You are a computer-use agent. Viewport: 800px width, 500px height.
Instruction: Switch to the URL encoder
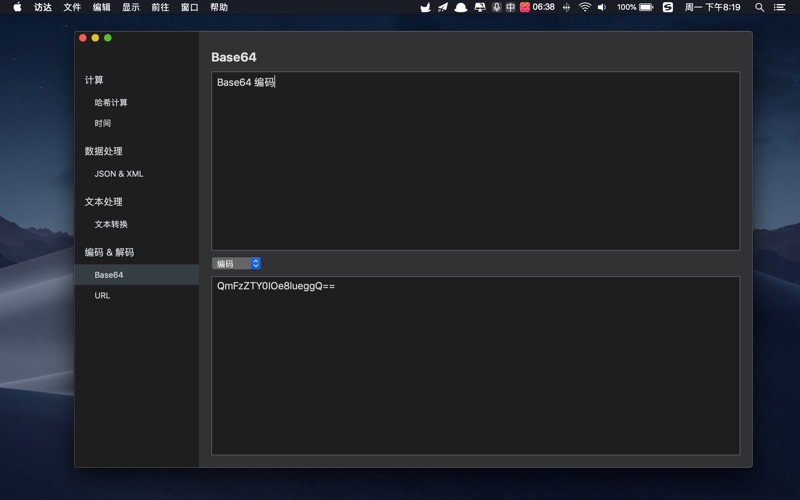tap(102, 296)
